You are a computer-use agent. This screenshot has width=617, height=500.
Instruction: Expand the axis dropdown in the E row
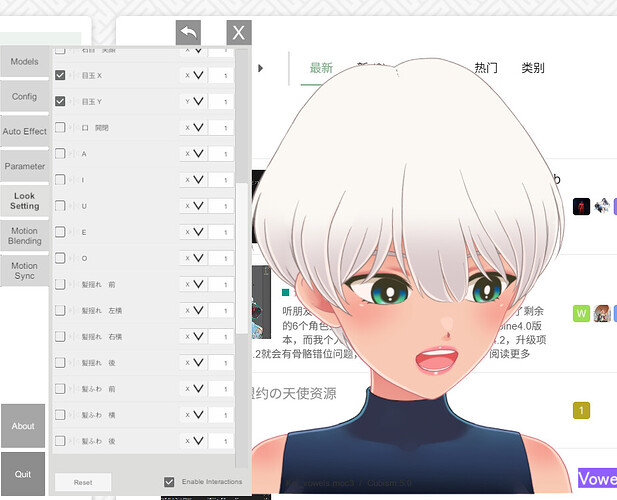click(x=193, y=232)
